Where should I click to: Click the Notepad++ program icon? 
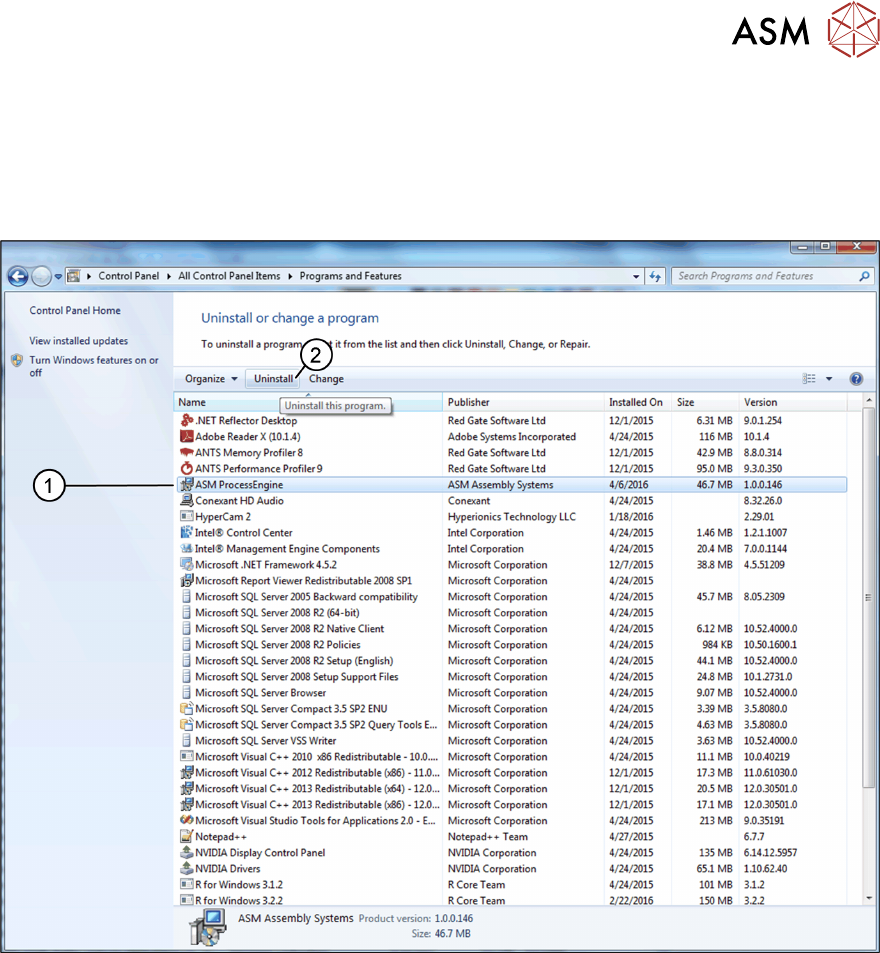(x=187, y=836)
